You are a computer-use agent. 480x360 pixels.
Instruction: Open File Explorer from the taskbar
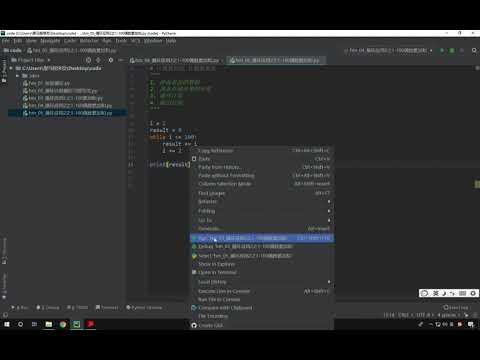49,324
